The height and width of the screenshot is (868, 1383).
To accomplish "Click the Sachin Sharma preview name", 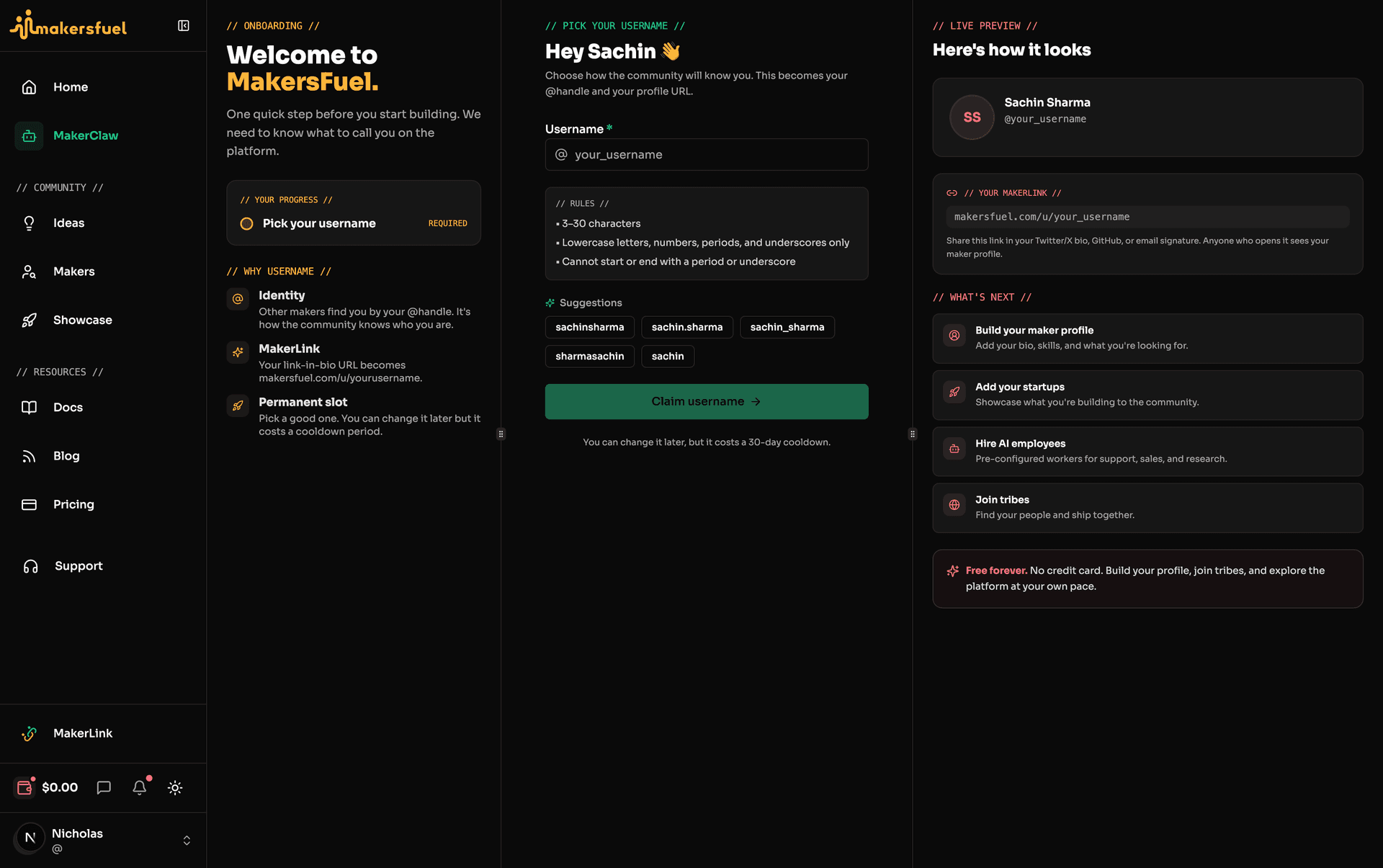I will click(1047, 102).
